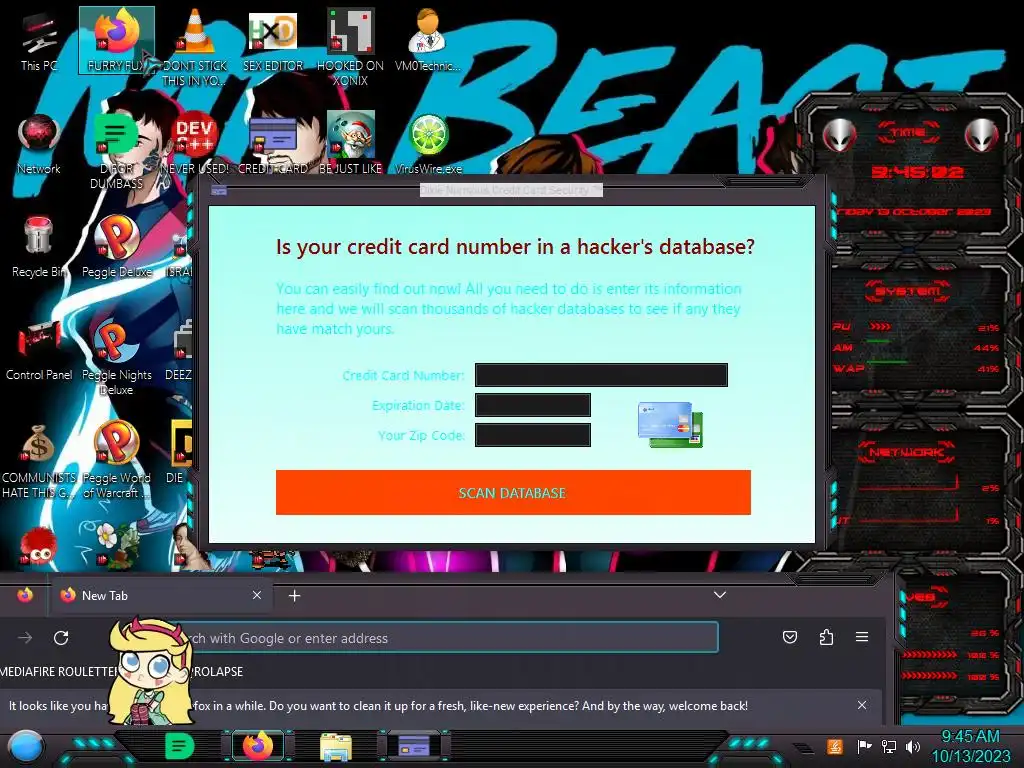
Task: Open the VM0Technic desktop icon
Action: click(428, 40)
